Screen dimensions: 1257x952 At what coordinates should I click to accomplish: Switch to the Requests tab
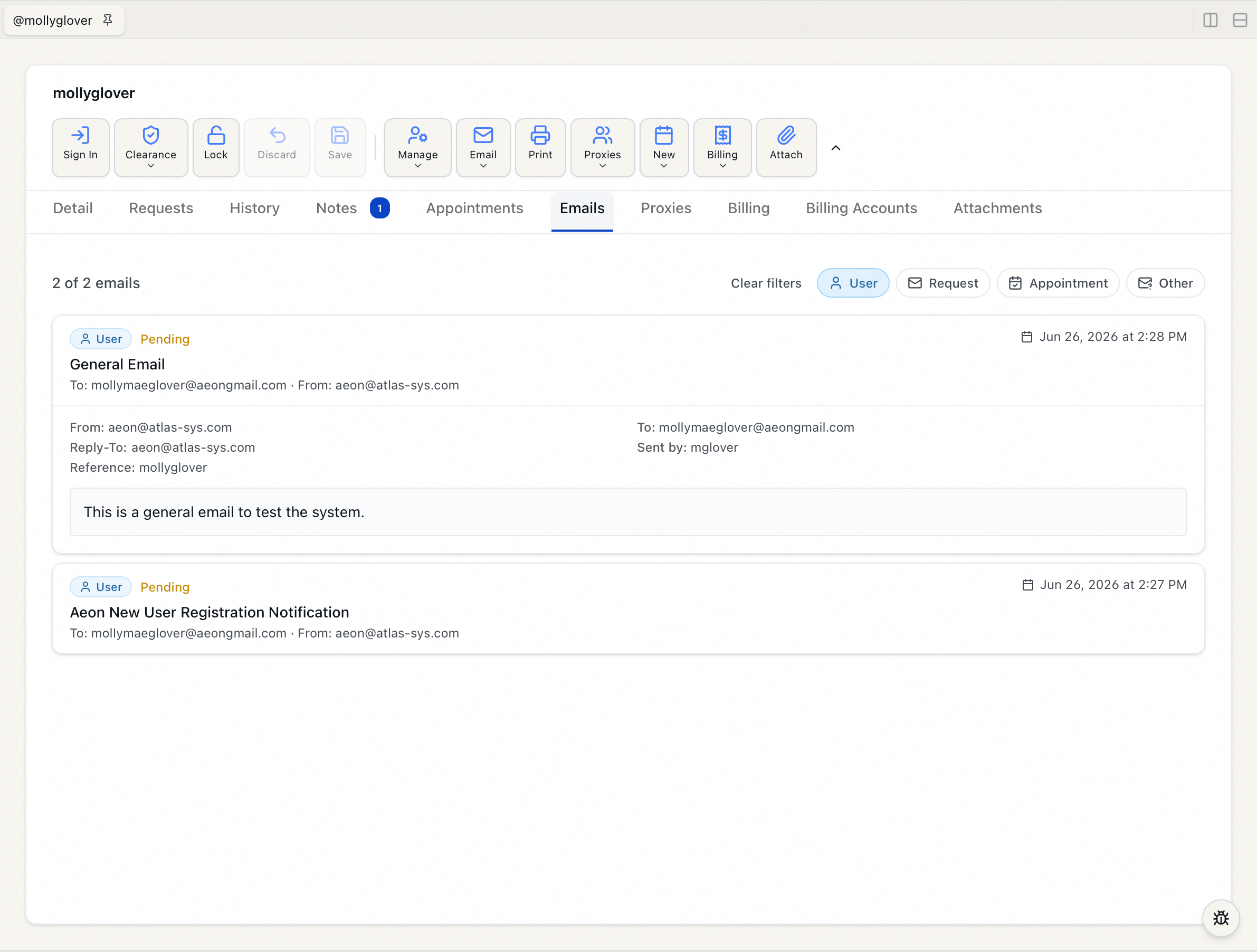click(x=161, y=208)
